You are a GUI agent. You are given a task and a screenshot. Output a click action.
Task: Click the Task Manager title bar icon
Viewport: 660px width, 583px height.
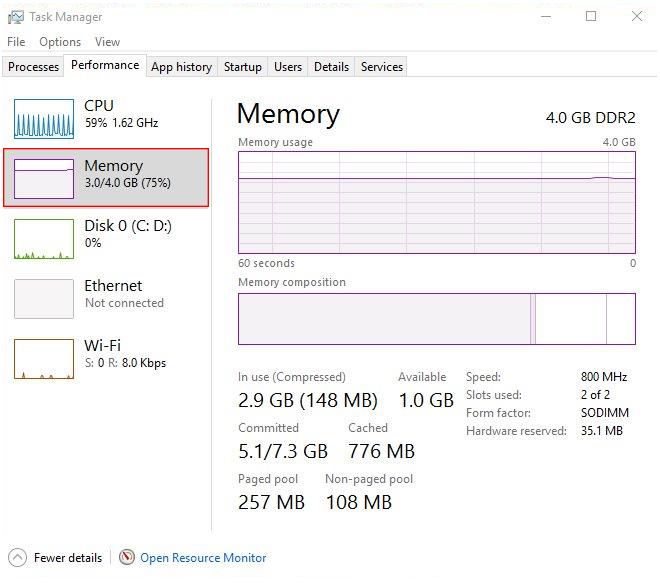click(16, 17)
